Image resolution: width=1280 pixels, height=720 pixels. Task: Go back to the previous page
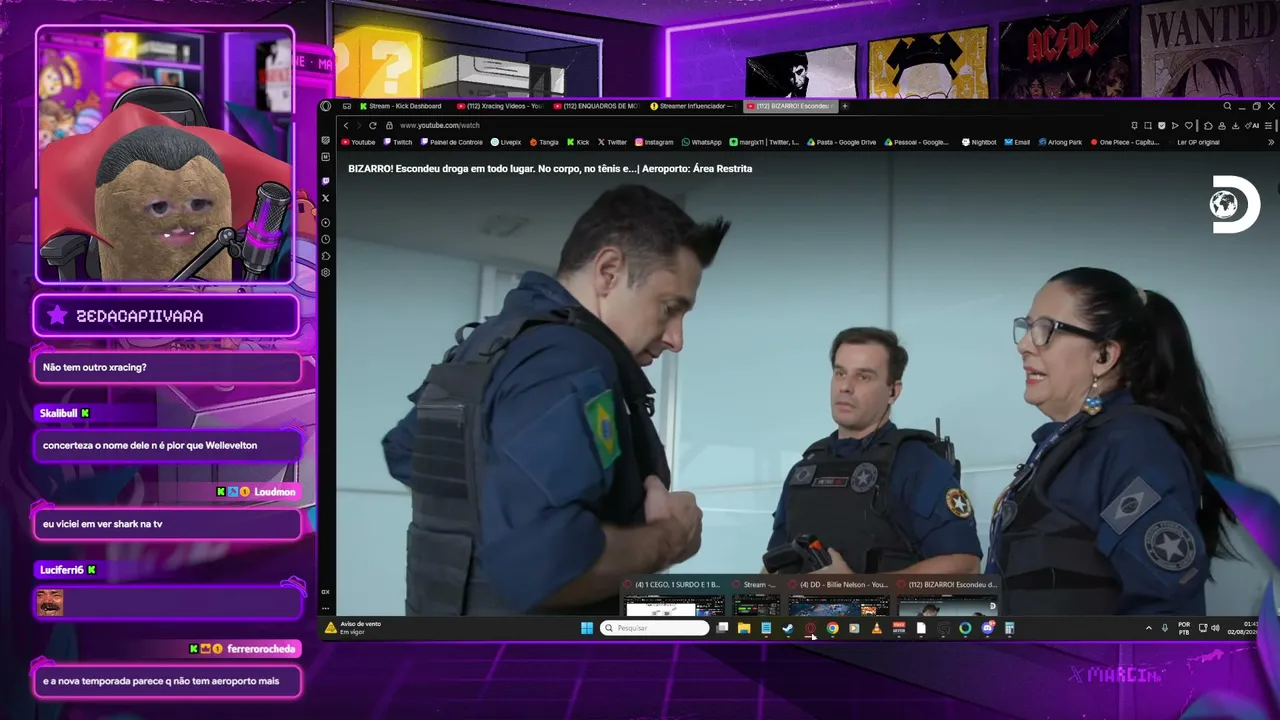click(346, 125)
